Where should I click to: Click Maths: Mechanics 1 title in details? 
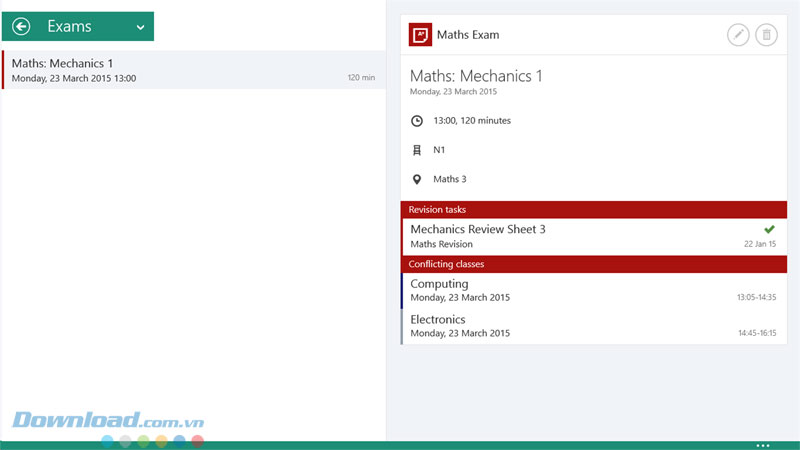coord(476,75)
